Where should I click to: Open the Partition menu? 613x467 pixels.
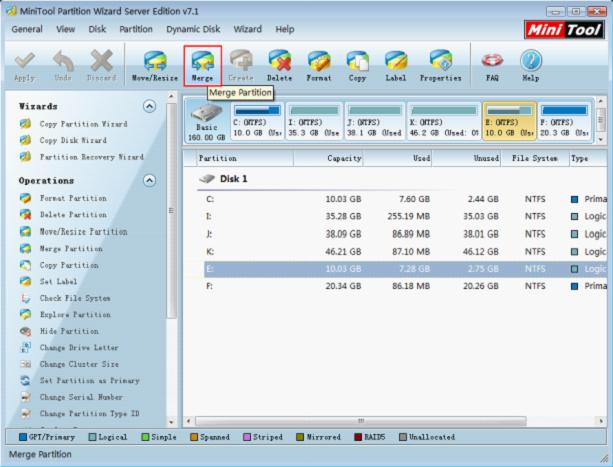tap(136, 29)
